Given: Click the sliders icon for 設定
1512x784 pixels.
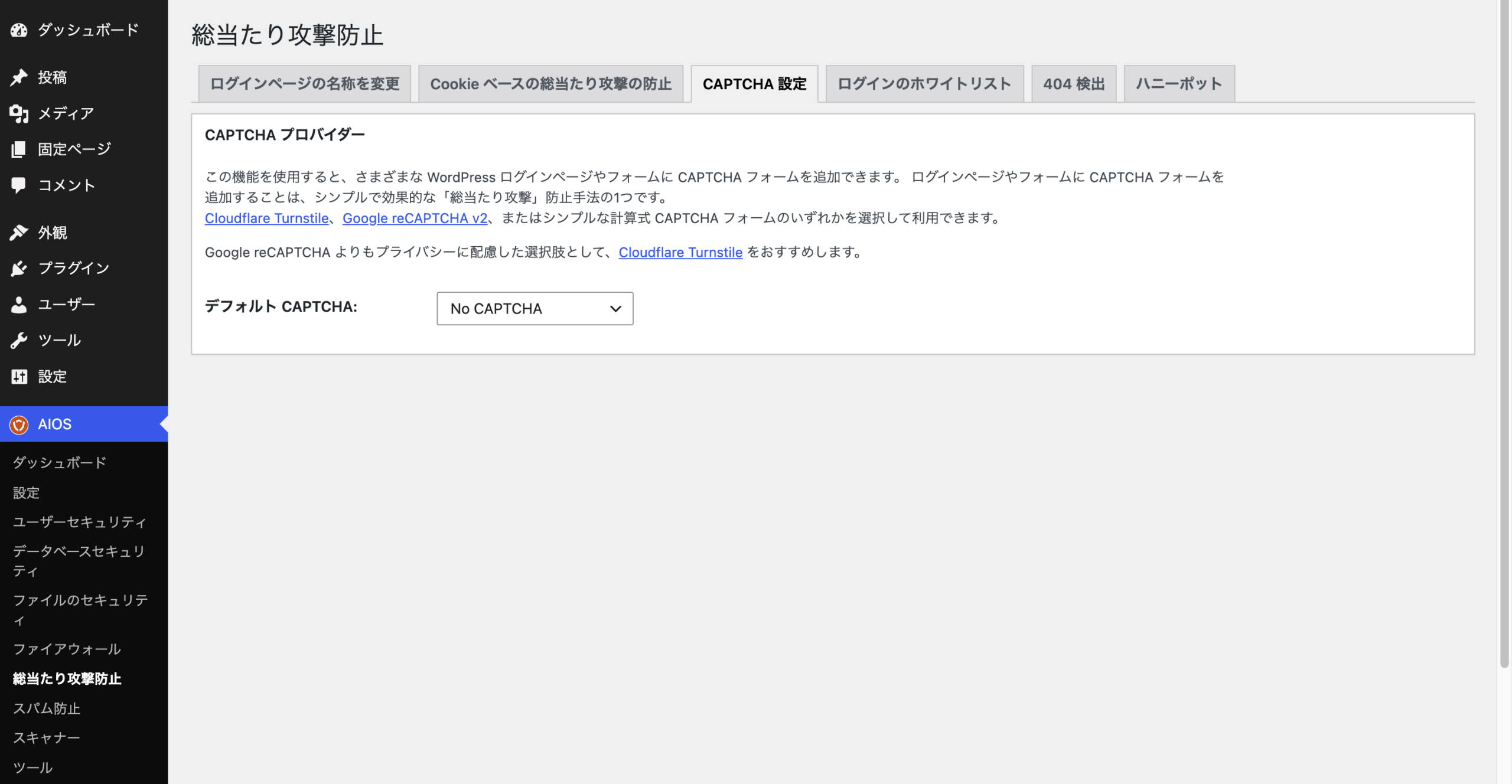Looking at the screenshot, I should (19, 377).
